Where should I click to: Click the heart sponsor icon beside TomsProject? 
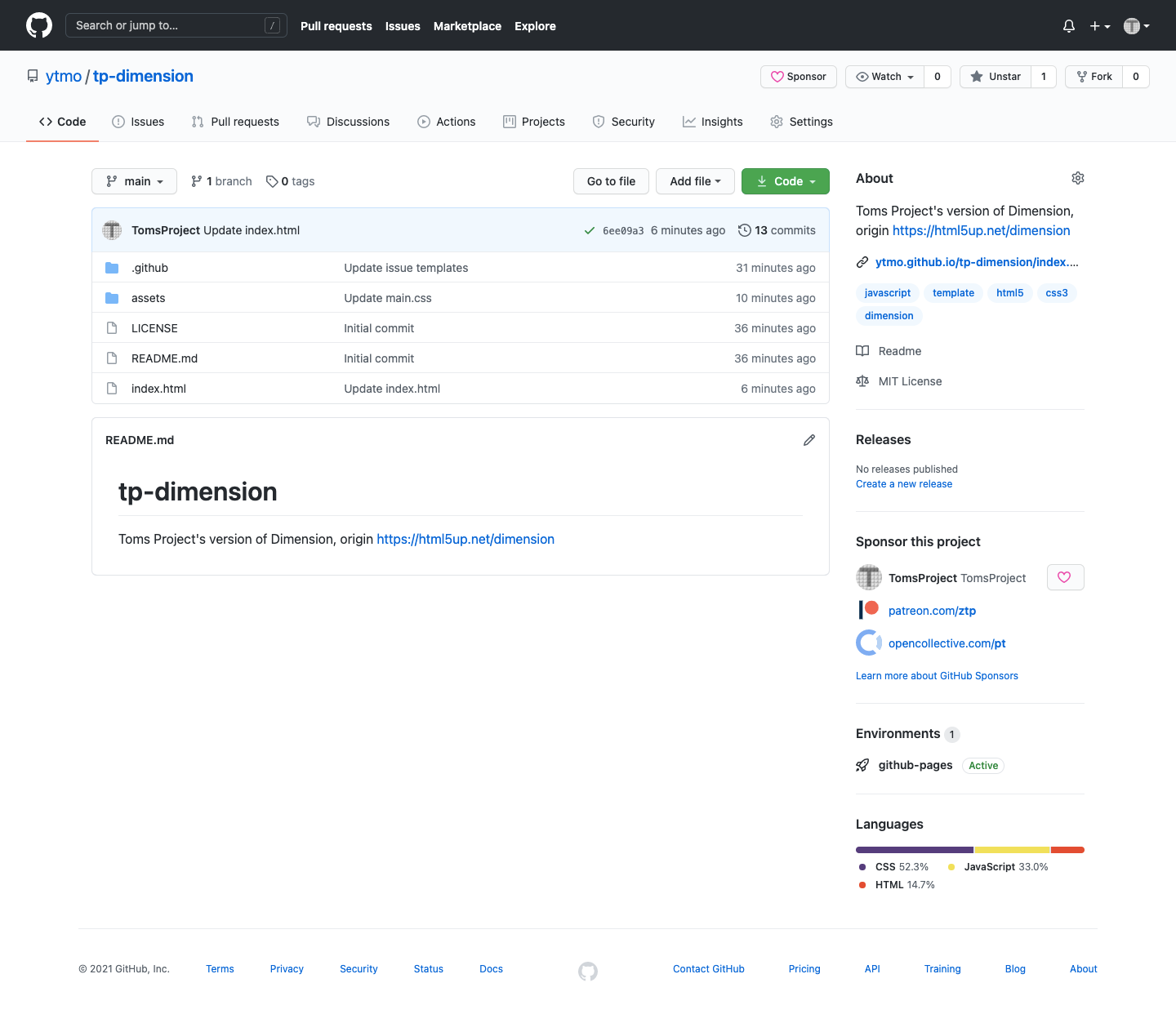tap(1065, 577)
